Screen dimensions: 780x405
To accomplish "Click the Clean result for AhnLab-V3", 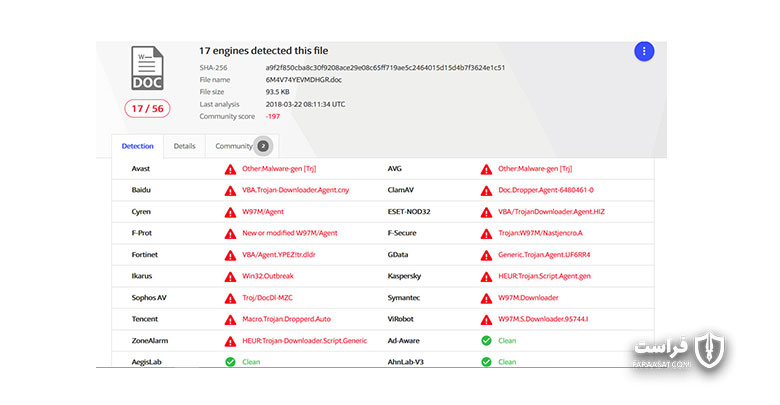I will click(507, 362).
